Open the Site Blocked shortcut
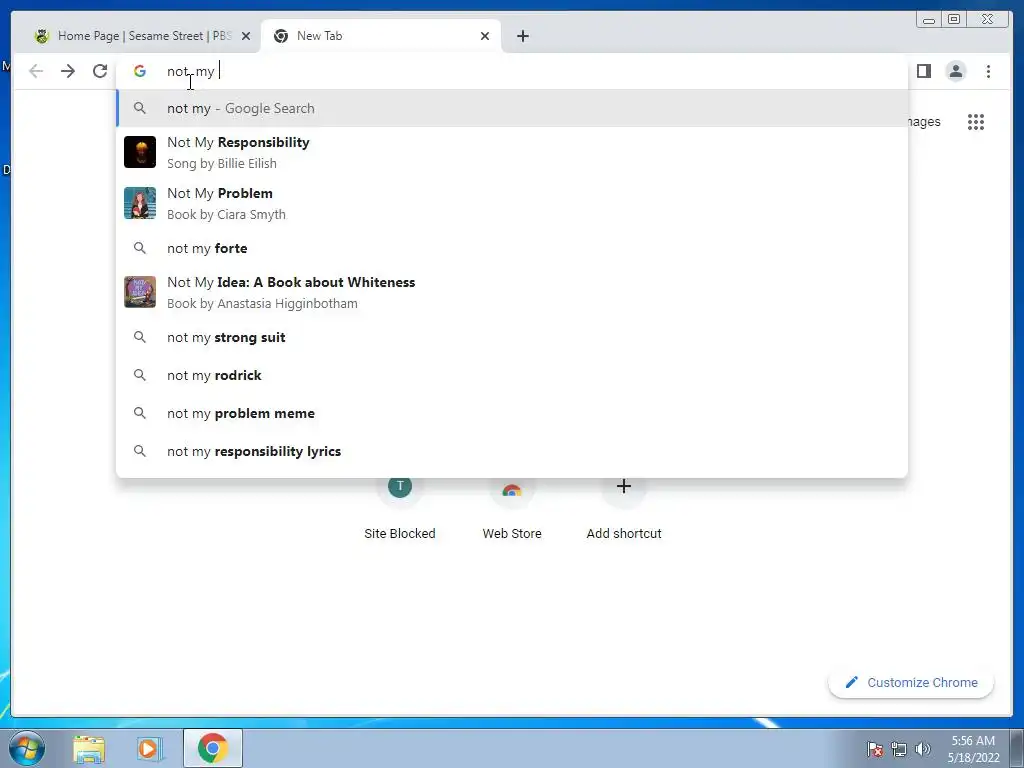Screen dimensions: 1024x768 [x=400, y=509]
